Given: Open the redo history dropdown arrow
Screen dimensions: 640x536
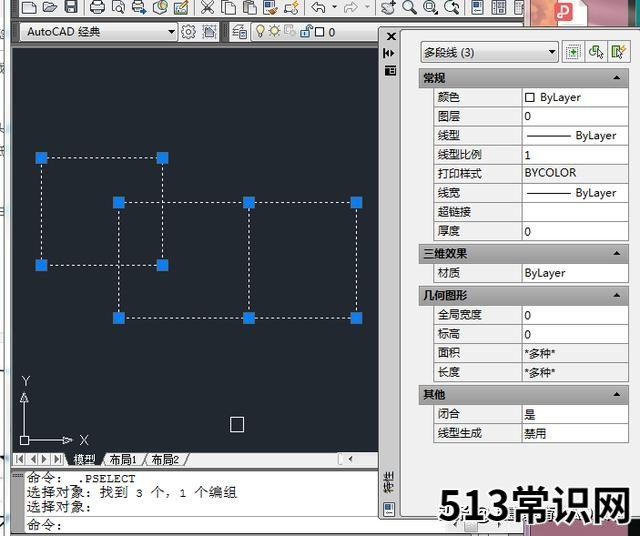Looking at the screenshot, I should tap(367, 7).
